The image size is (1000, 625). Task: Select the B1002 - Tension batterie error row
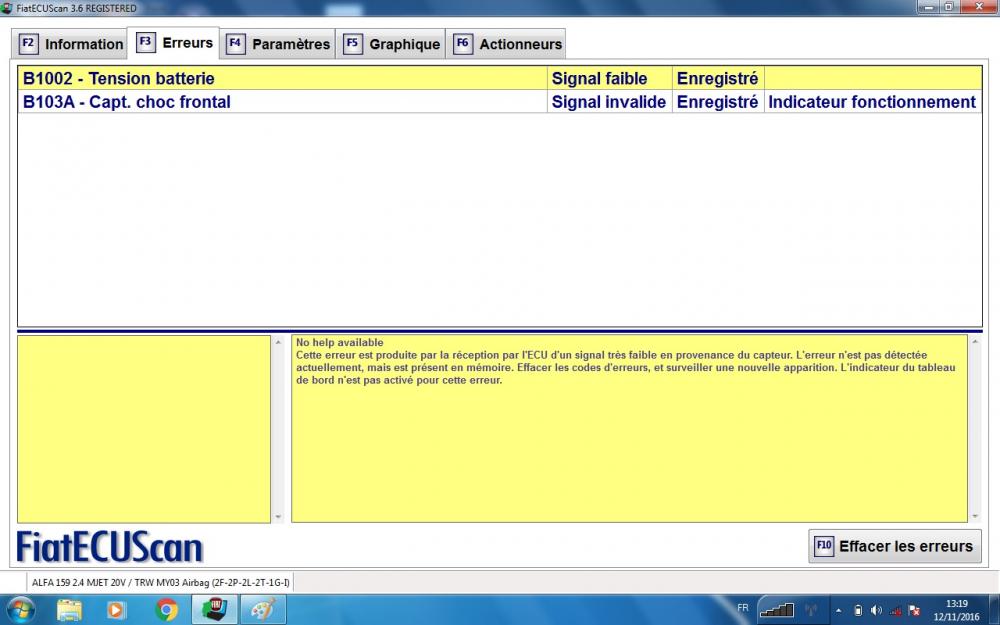click(x=499, y=78)
